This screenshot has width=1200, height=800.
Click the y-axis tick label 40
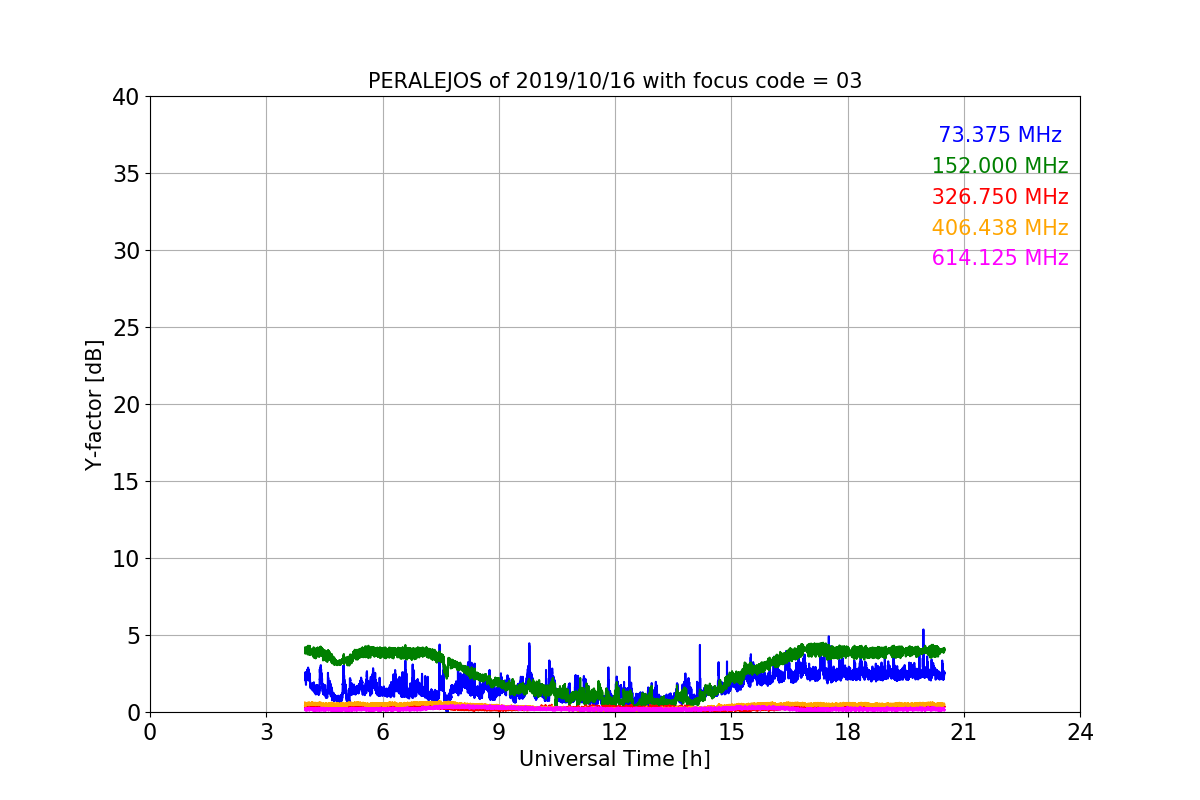(126, 97)
